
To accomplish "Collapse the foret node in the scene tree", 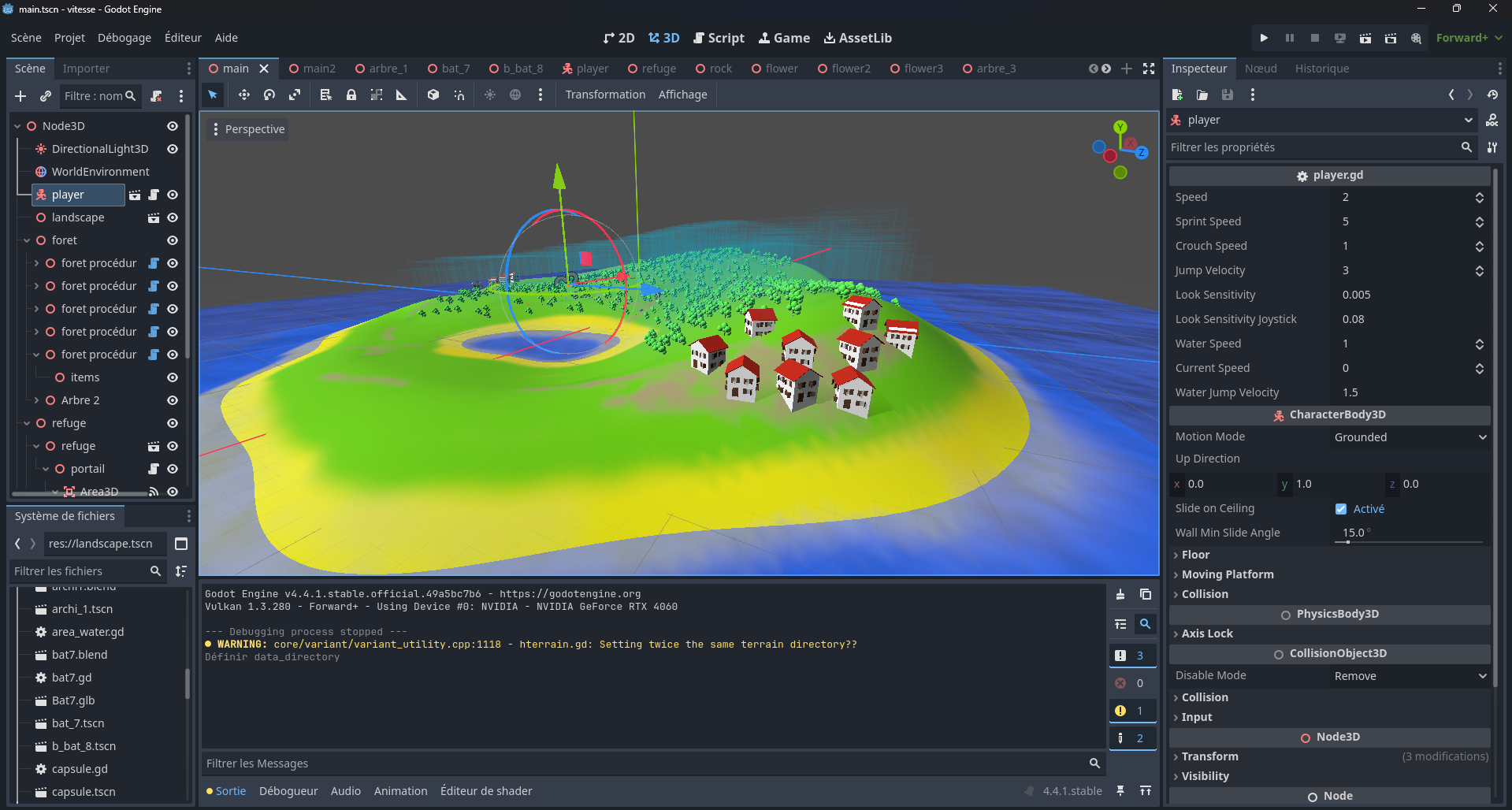I will pyautogui.click(x=27, y=240).
